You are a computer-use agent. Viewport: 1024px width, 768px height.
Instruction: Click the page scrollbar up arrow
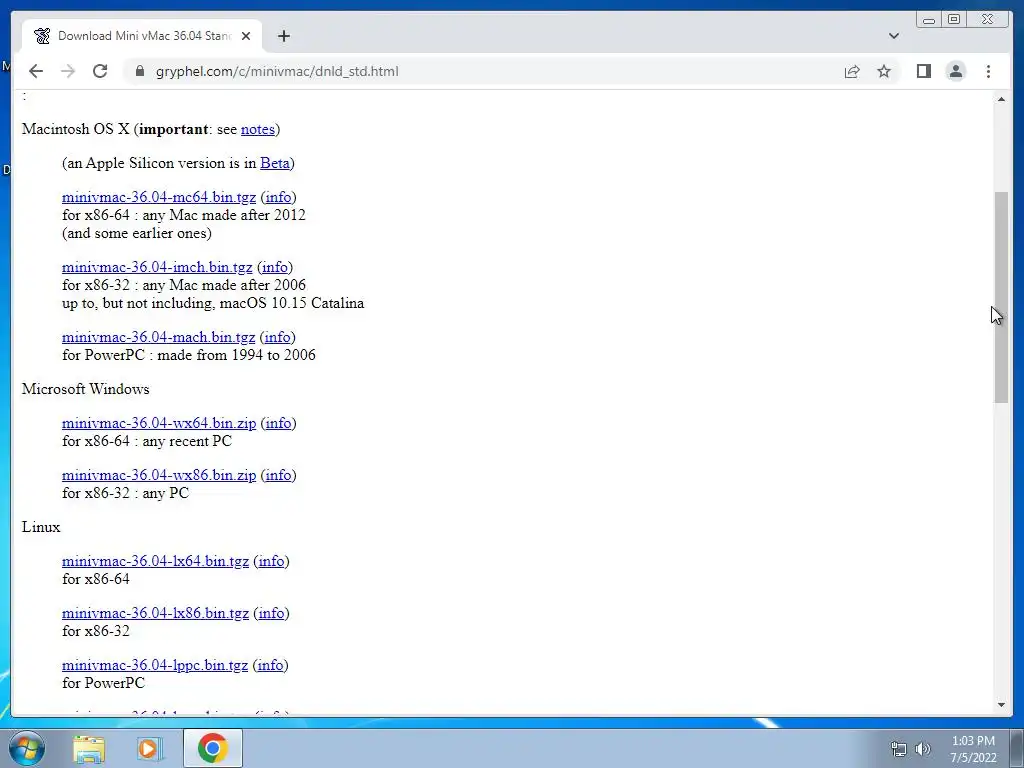(1001, 99)
